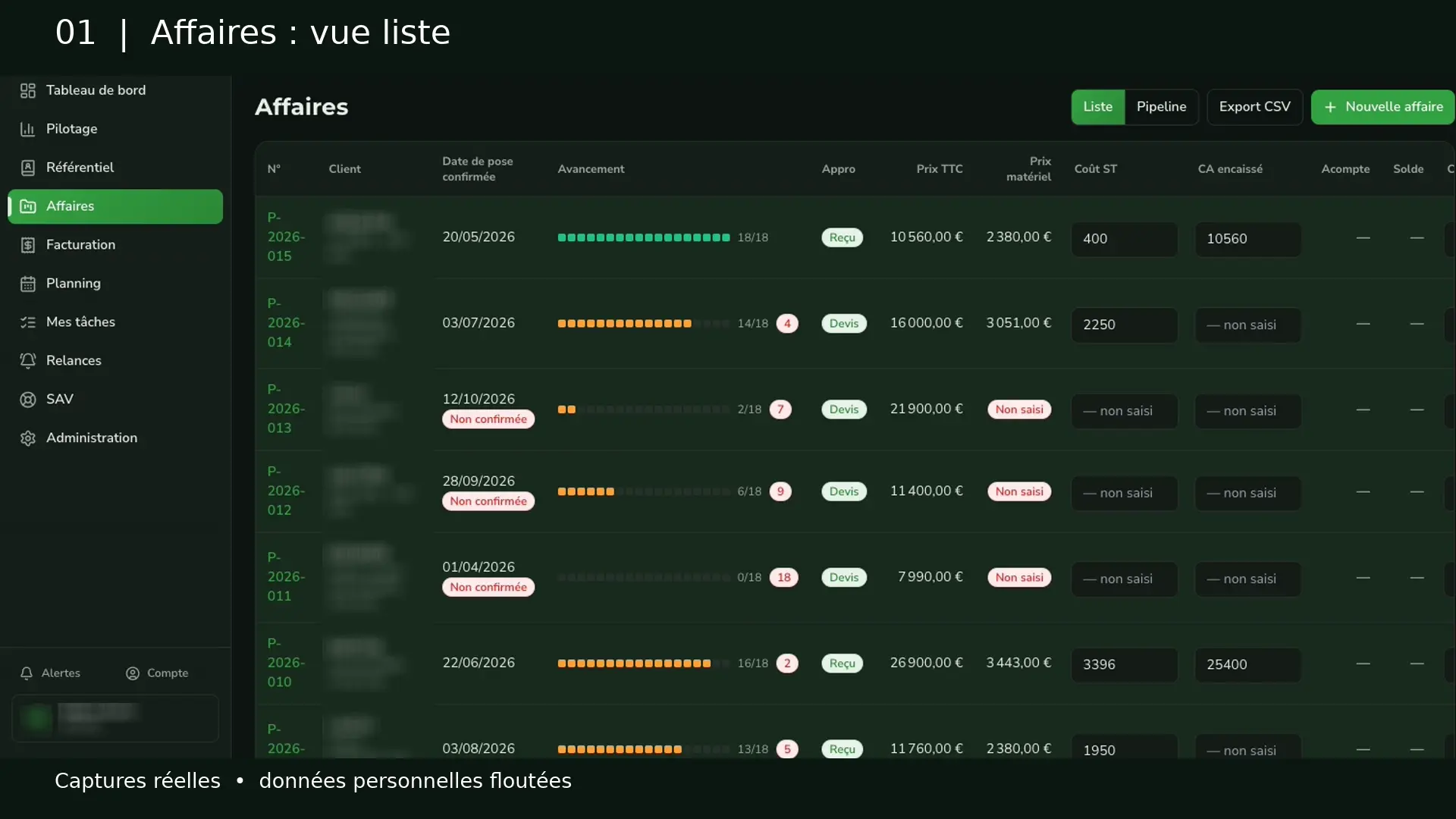Click the price 26 900,00 €
Image resolution: width=1456 pixels, height=819 pixels.
[x=926, y=663]
